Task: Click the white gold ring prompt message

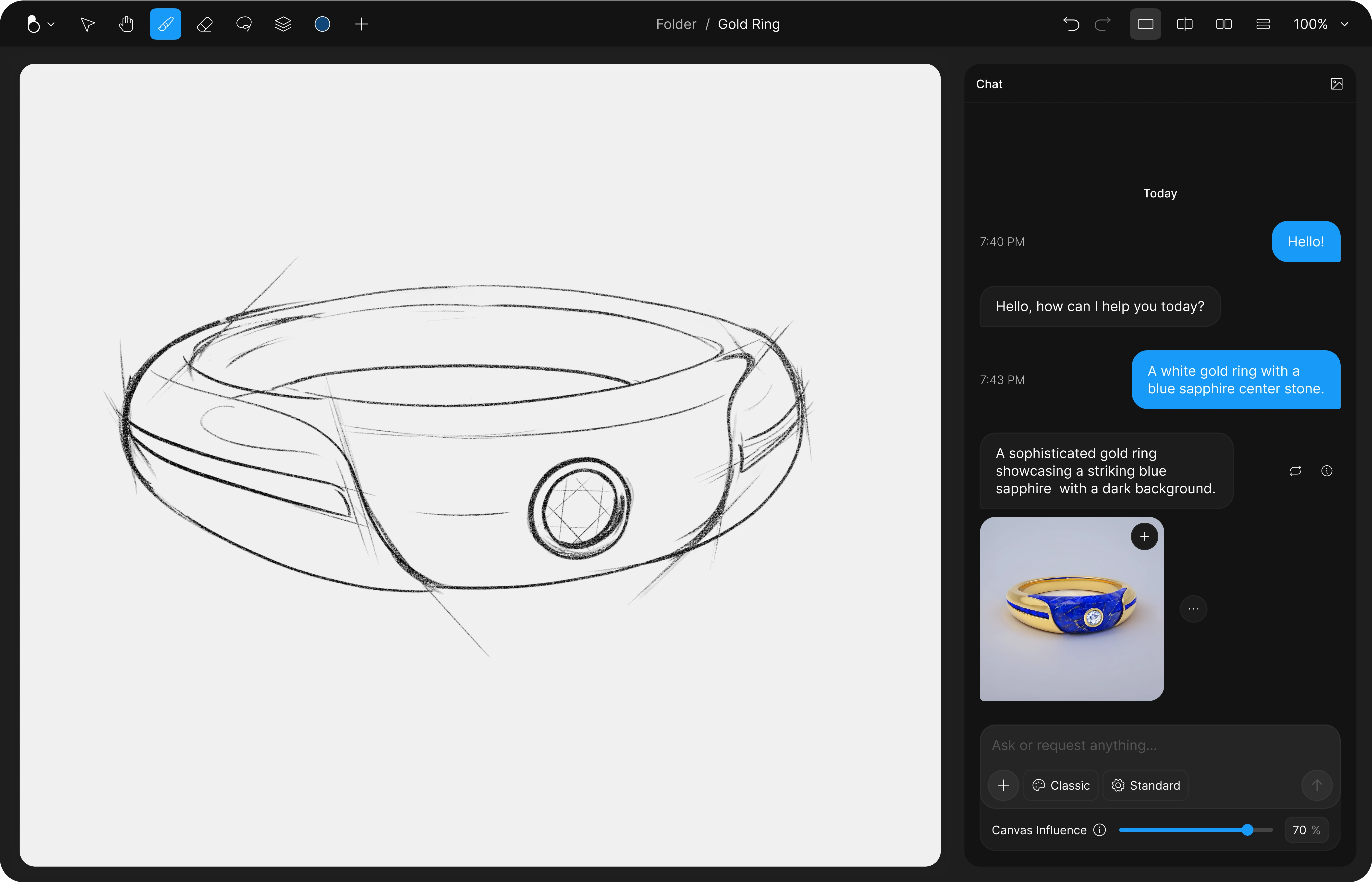Action: pos(1236,380)
